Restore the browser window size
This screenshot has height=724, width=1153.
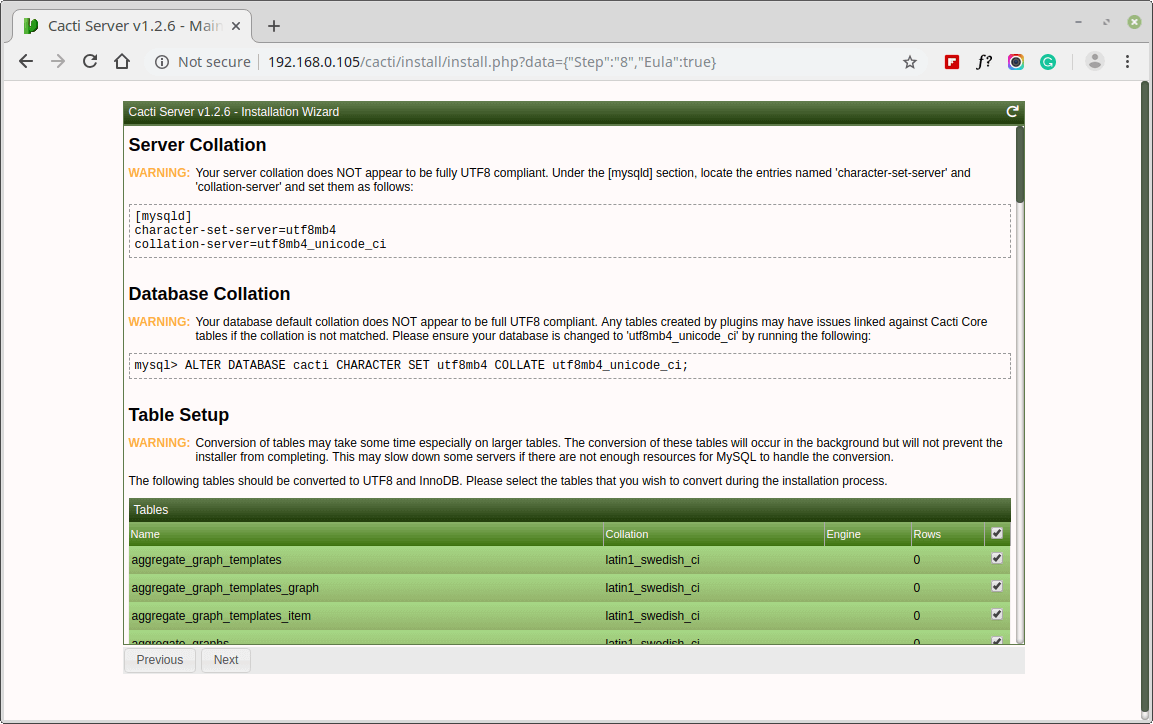(1106, 22)
